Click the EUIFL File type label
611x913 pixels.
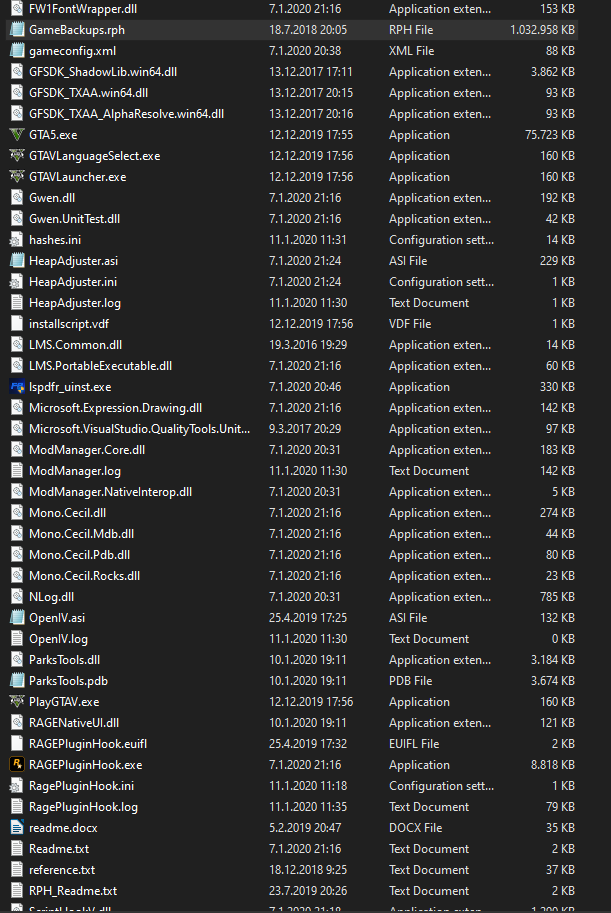(414, 744)
